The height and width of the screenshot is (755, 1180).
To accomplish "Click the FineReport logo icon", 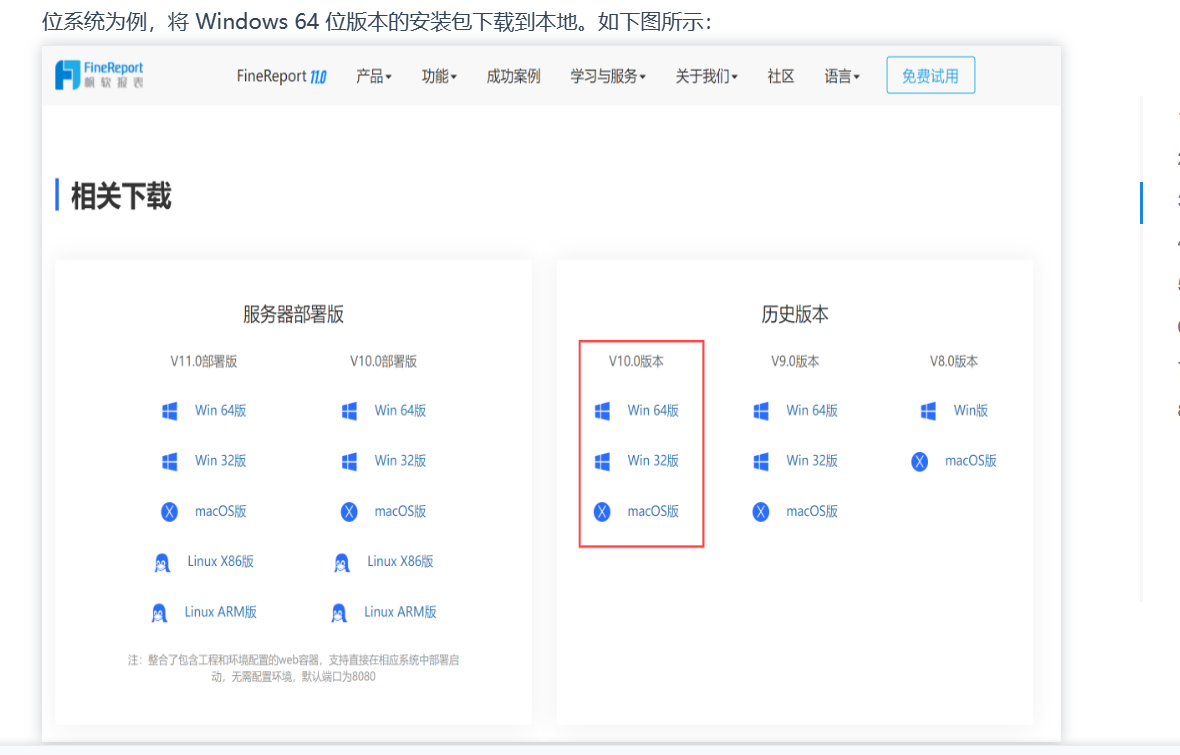I will point(67,75).
